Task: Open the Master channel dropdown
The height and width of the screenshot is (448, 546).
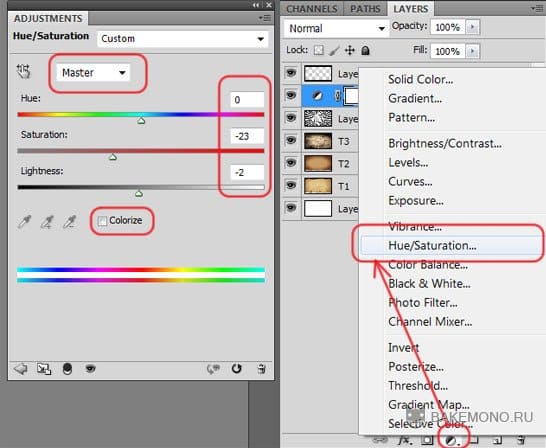Action: (93, 73)
